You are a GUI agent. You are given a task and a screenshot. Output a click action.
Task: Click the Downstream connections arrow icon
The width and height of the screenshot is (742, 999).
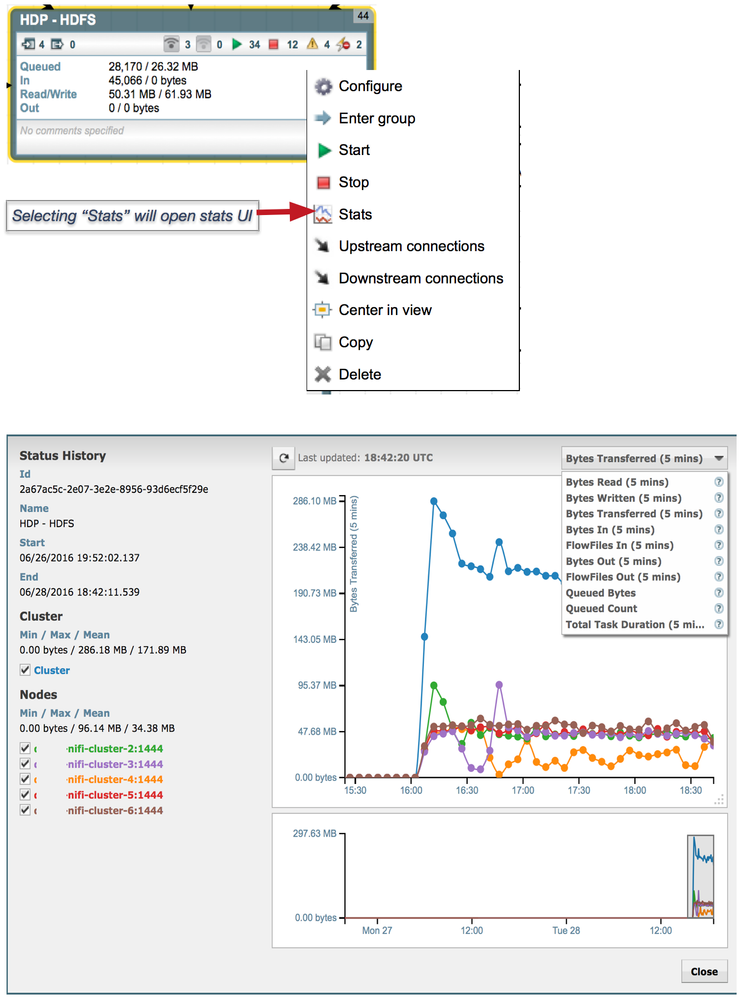(x=323, y=278)
